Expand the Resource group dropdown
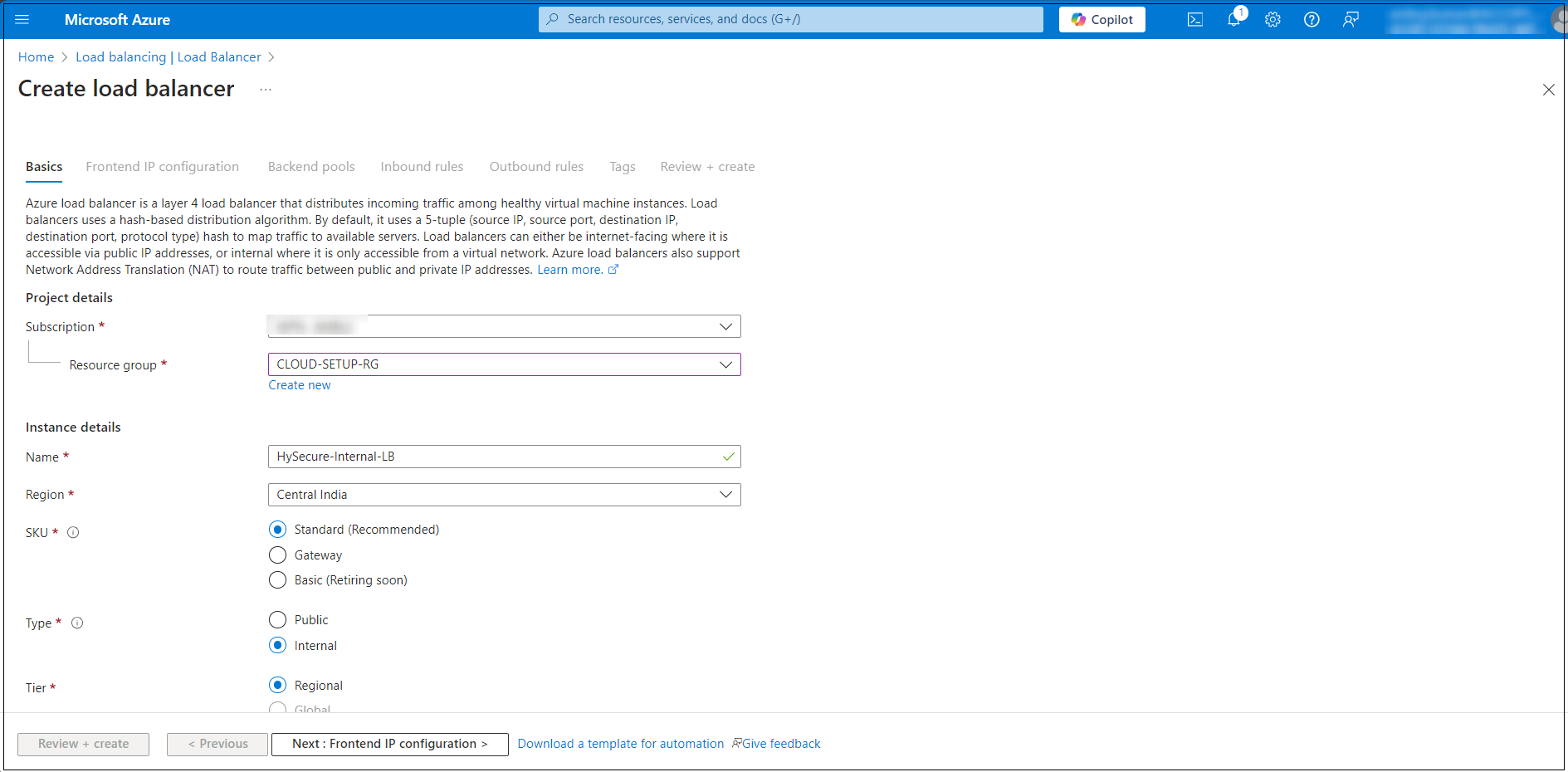 tap(504, 364)
